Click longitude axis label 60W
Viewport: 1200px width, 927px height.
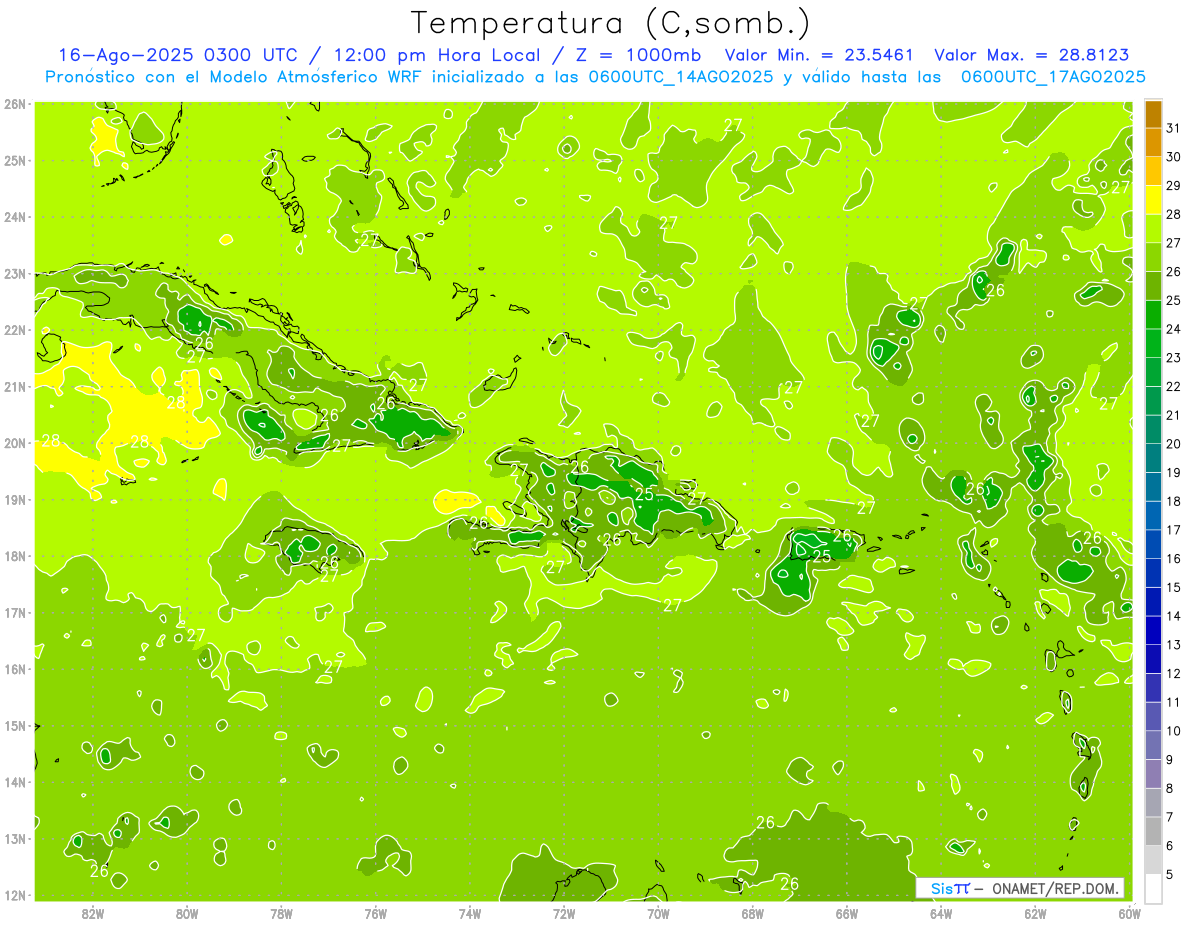pos(1130,913)
